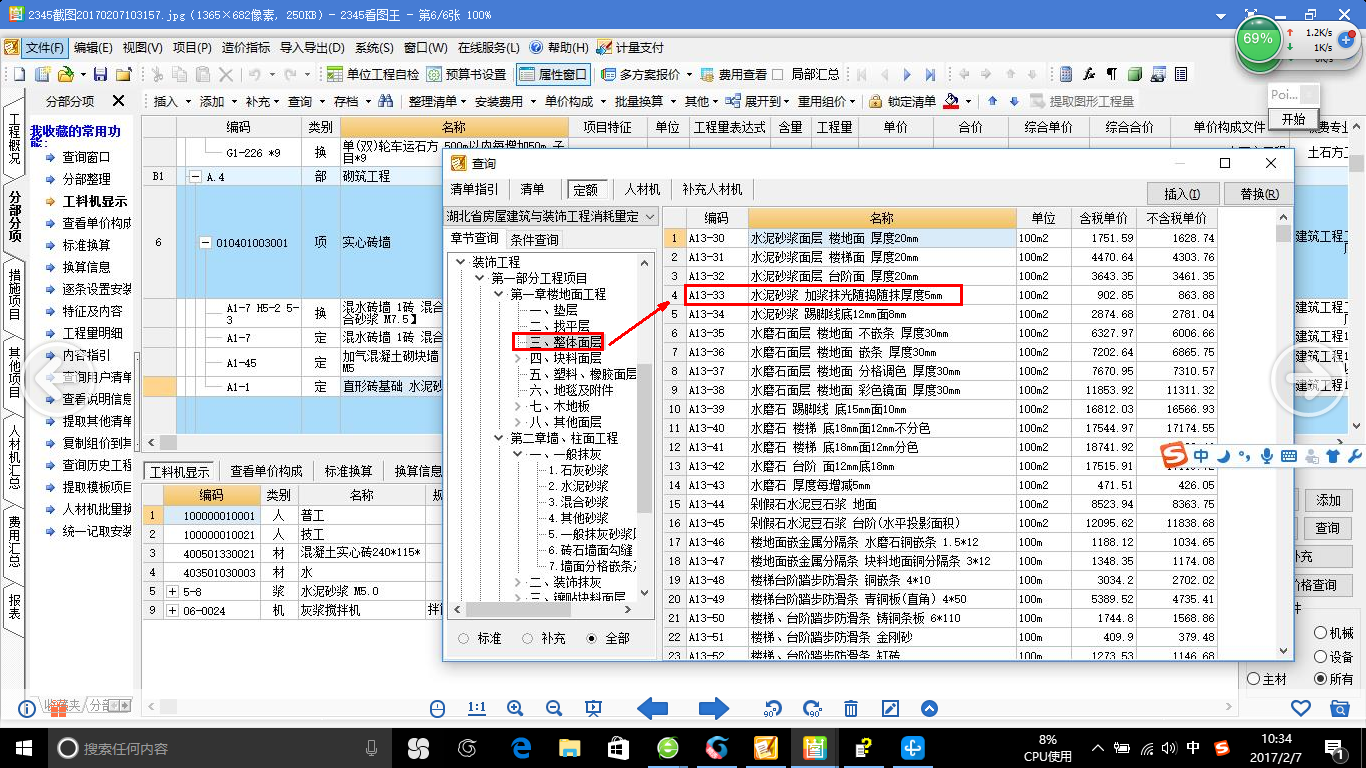The image size is (1366, 768).
Task: Collapse the A.4 砌筑工程 row
Action: (x=195, y=176)
